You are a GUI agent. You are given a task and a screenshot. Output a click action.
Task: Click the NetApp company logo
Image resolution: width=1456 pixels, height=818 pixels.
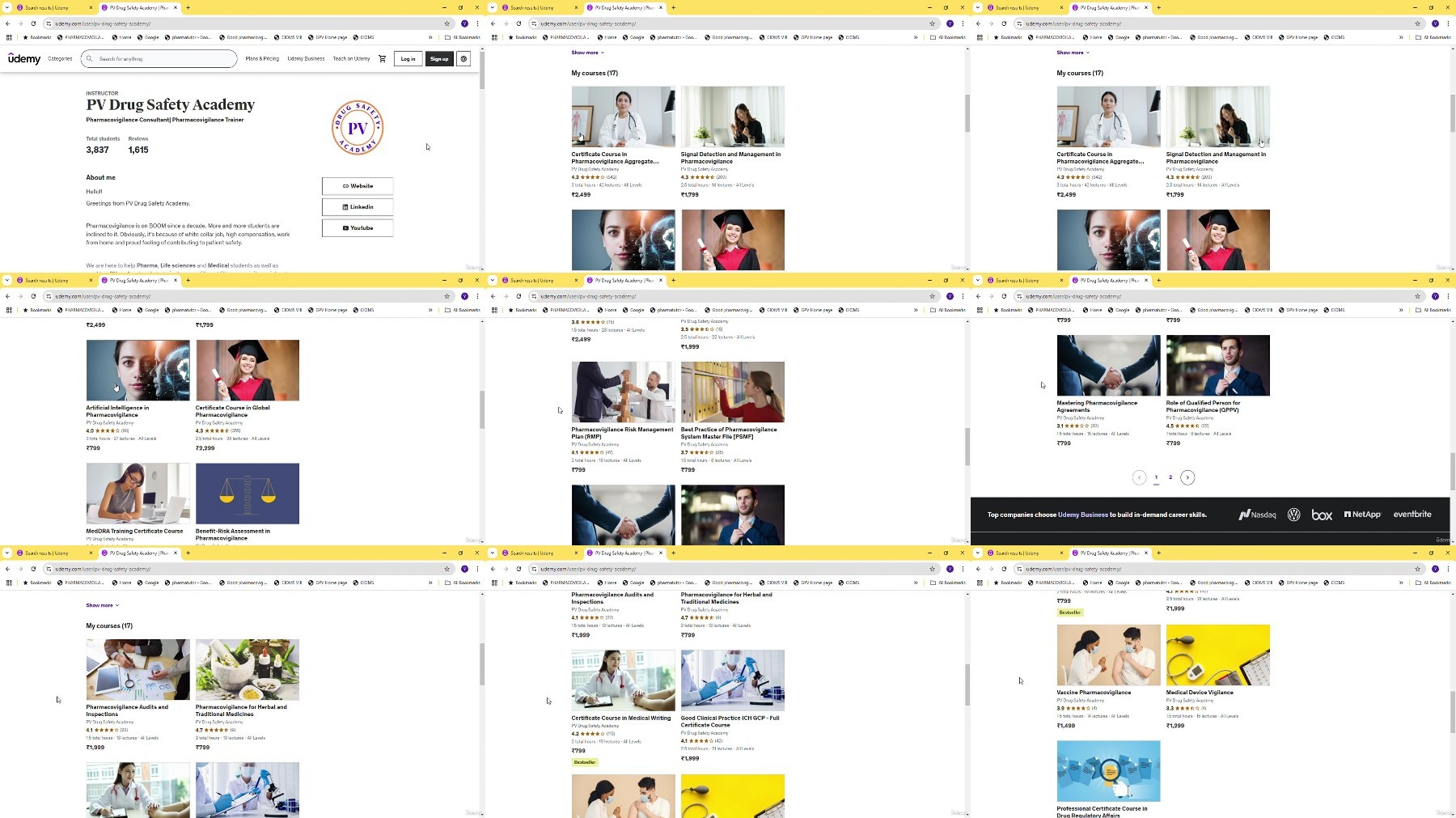point(1363,515)
